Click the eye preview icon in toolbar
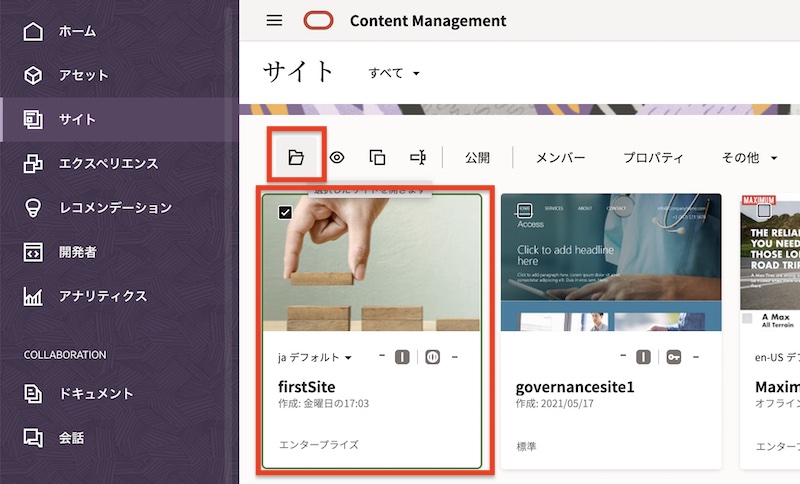 [337, 157]
